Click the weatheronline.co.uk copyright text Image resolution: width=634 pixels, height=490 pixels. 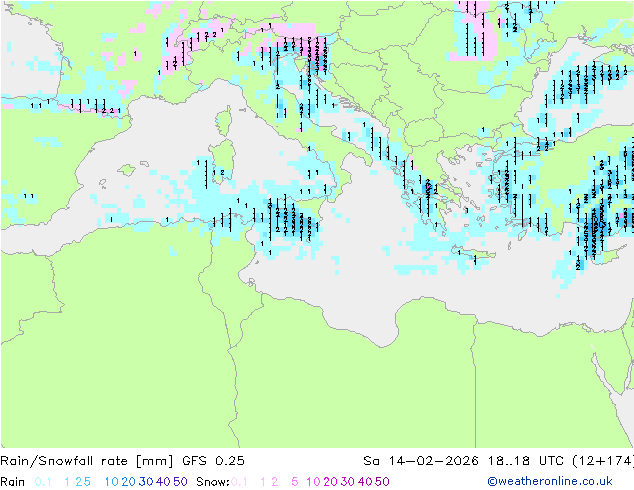(550, 481)
